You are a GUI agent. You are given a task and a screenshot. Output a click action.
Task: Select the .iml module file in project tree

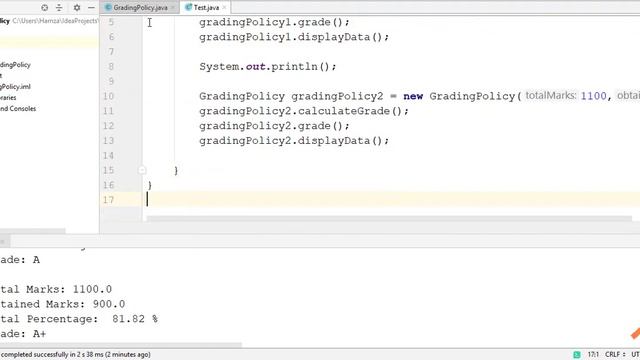point(15,87)
